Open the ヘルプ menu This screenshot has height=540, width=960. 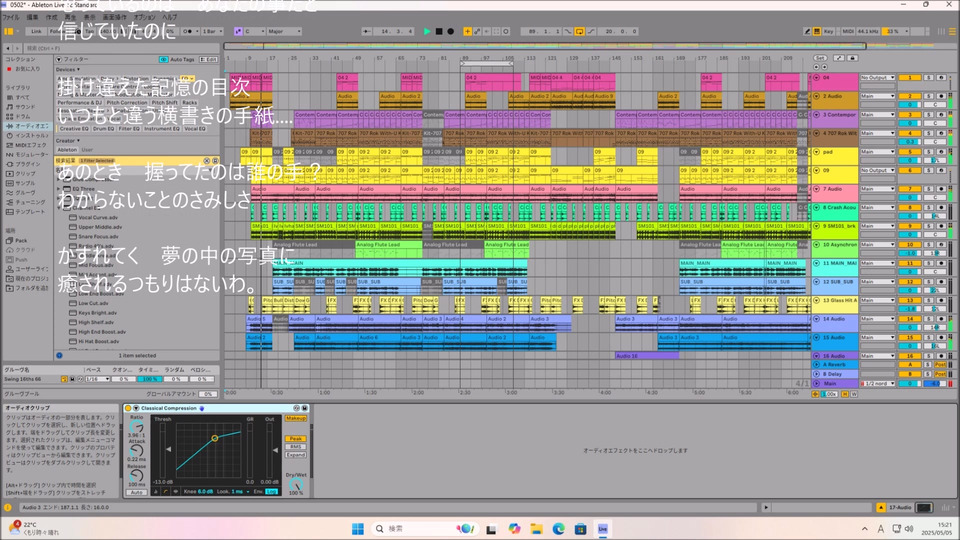pyautogui.click(x=169, y=17)
